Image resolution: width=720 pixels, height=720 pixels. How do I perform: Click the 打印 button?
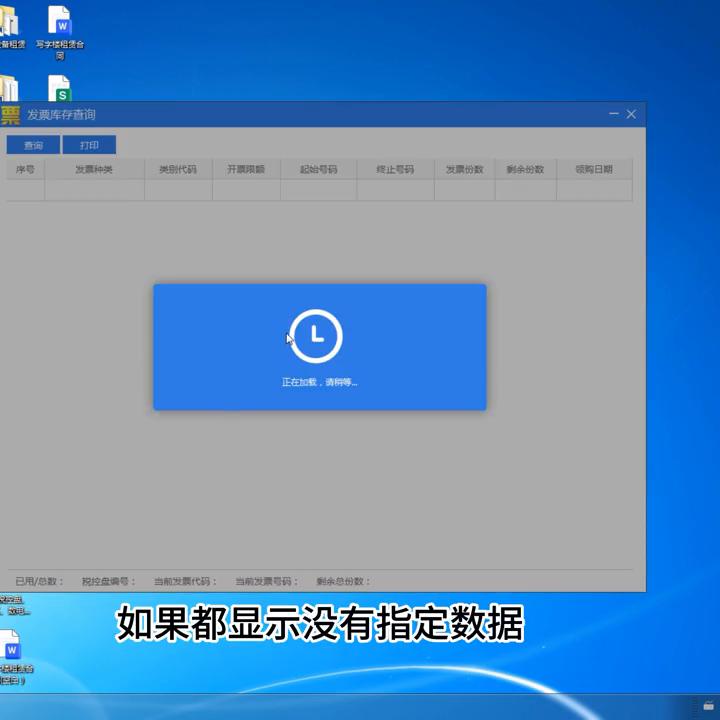point(89,145)
